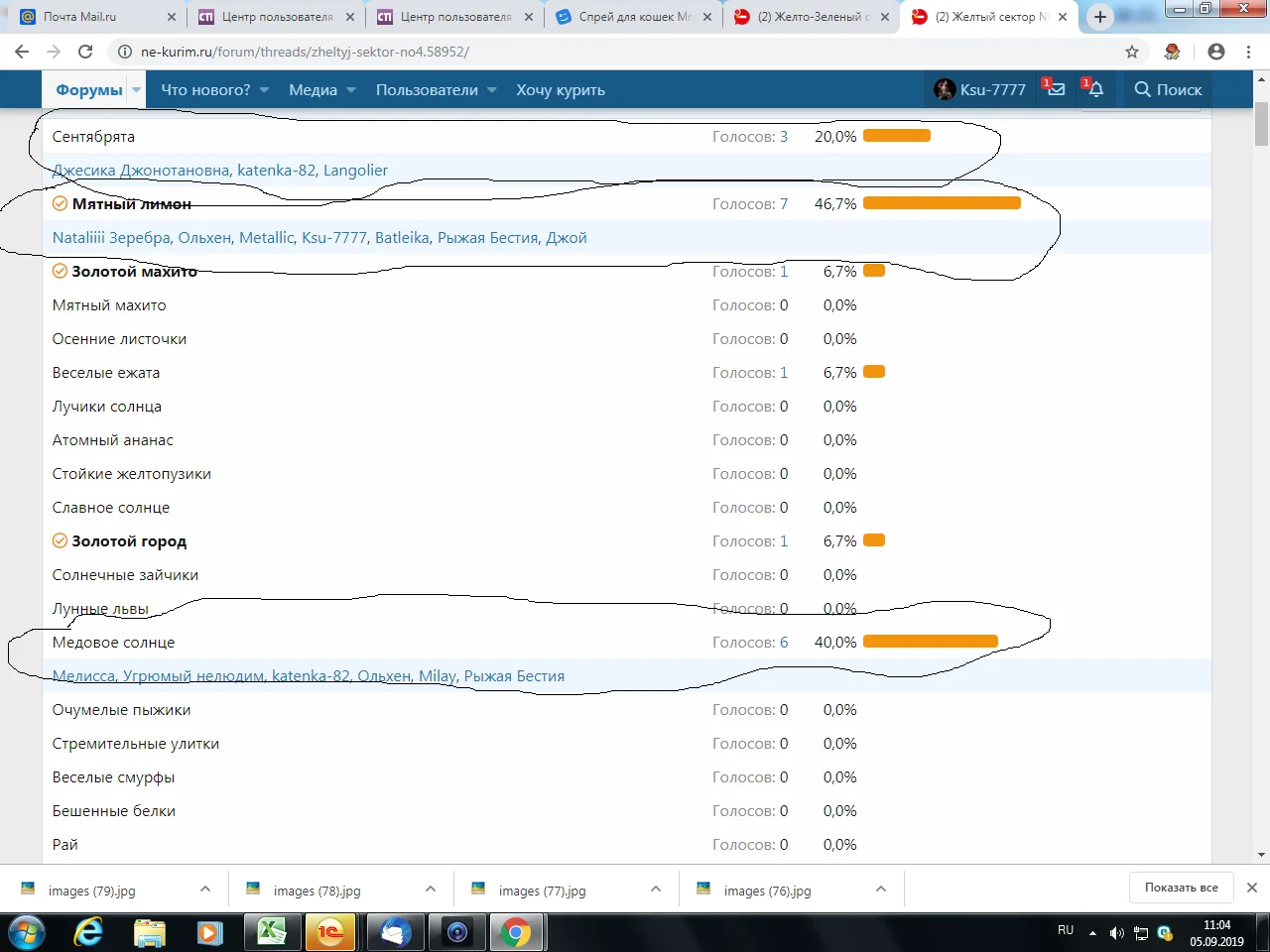Open a new browser tab with the plus button
This screenshot has height=952, width=1270.
1100,17
